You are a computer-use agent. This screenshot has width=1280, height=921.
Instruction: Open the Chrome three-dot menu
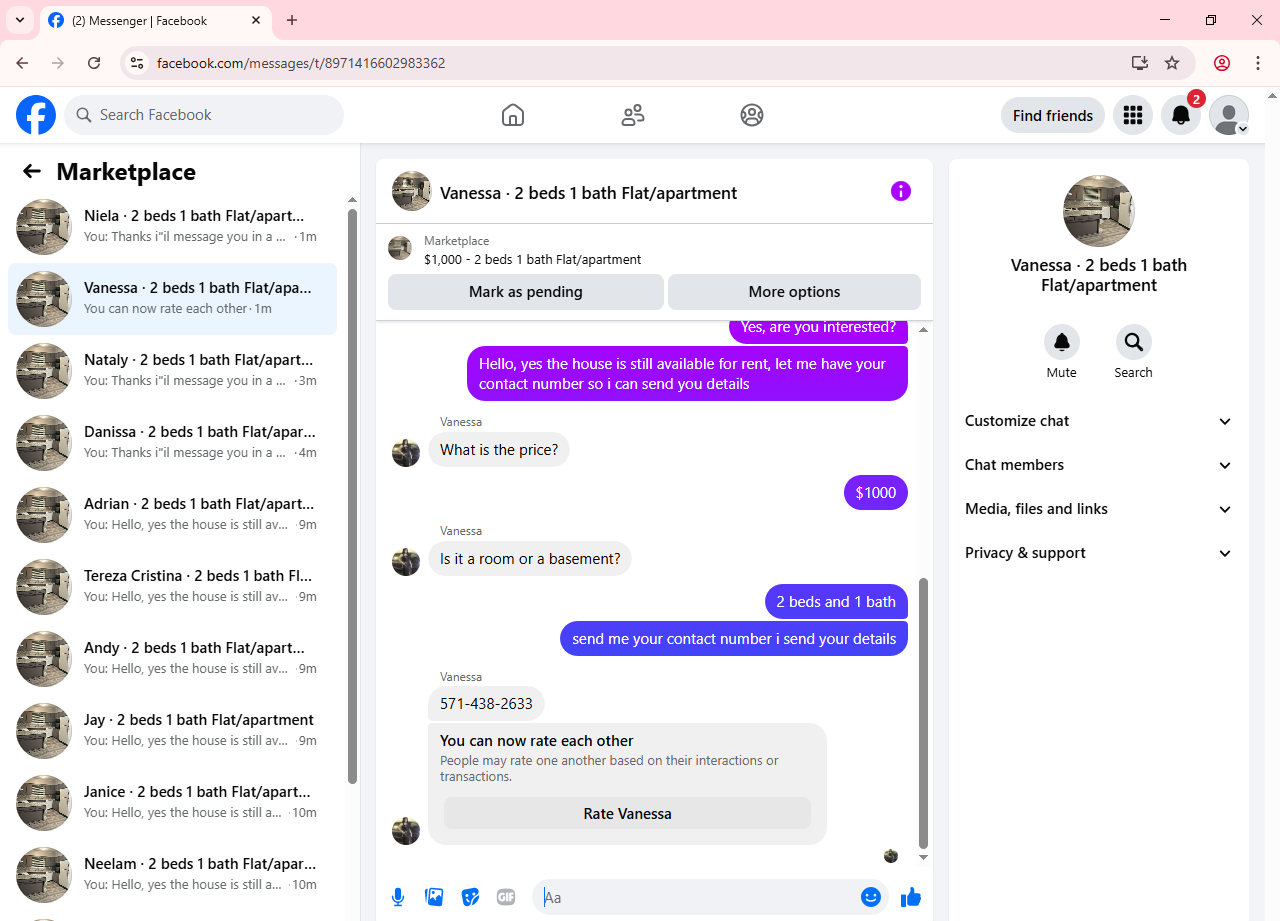point(1258,63)
